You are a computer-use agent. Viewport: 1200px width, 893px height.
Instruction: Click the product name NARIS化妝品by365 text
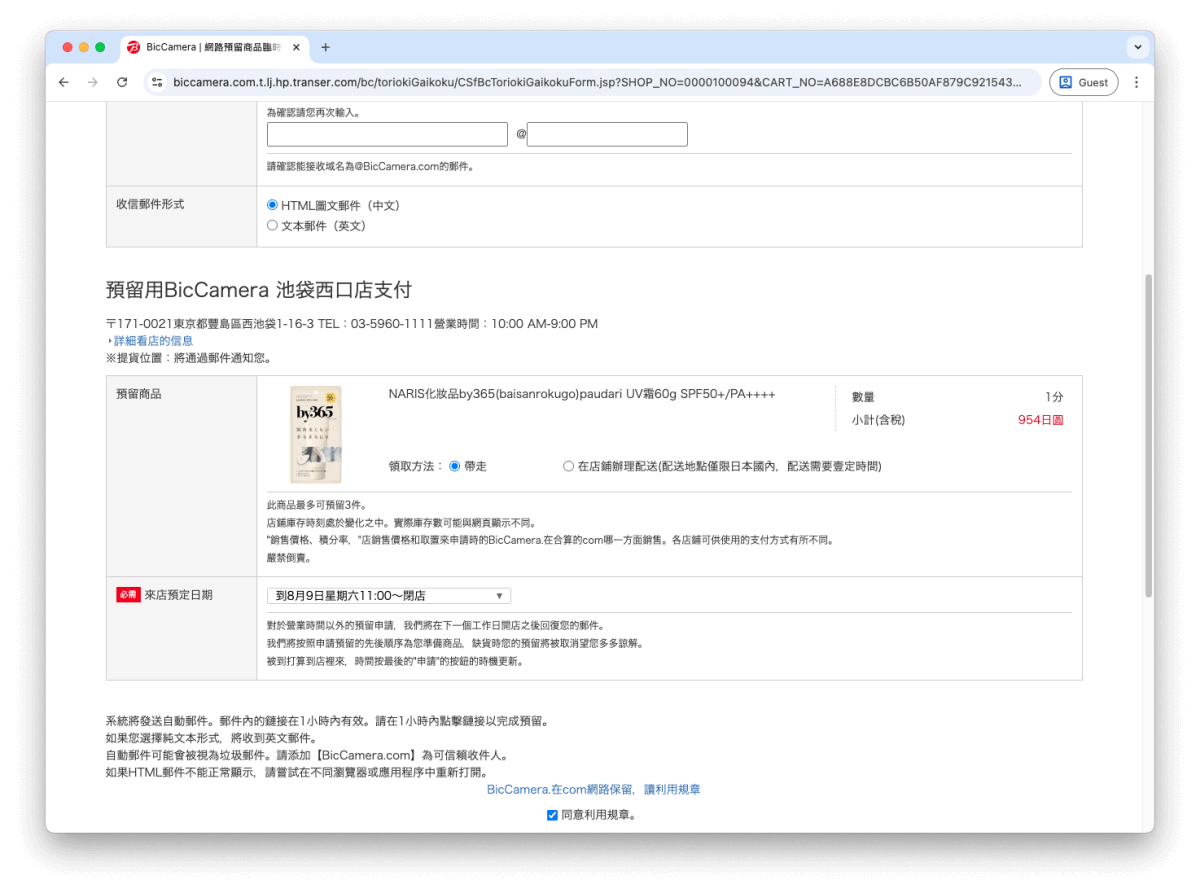582,394
